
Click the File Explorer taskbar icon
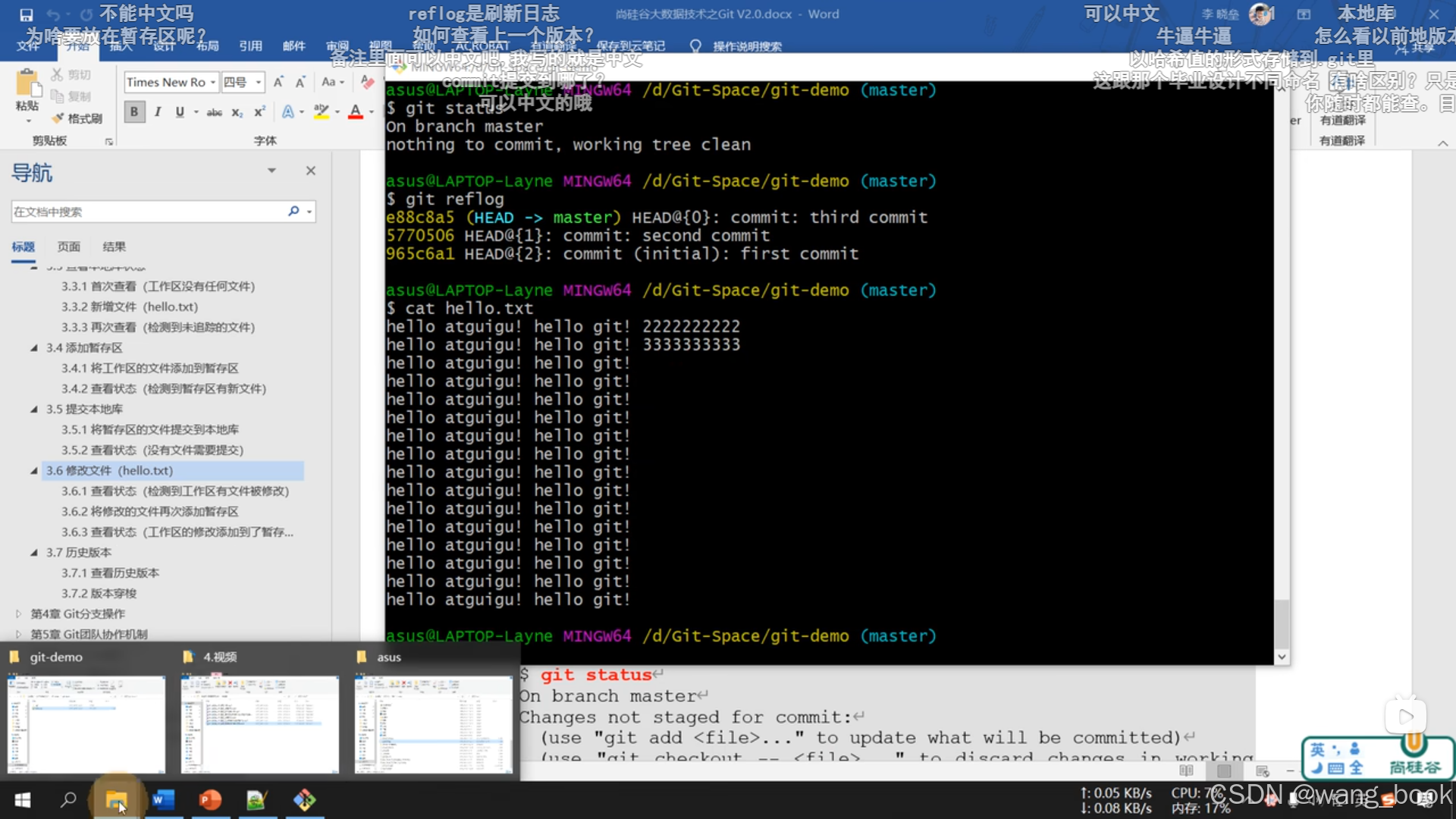116,799
